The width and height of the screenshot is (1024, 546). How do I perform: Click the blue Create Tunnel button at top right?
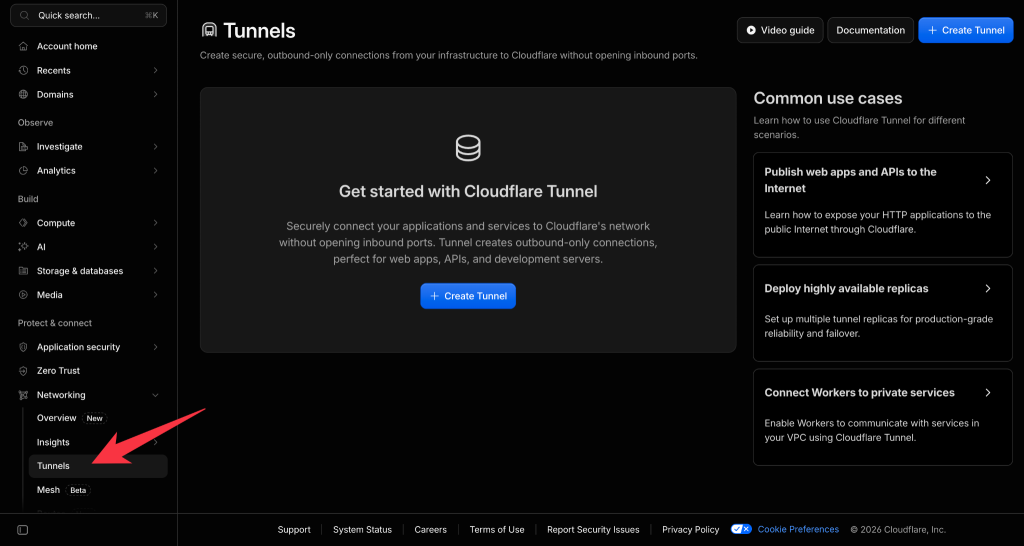click(x=966, y=30)
